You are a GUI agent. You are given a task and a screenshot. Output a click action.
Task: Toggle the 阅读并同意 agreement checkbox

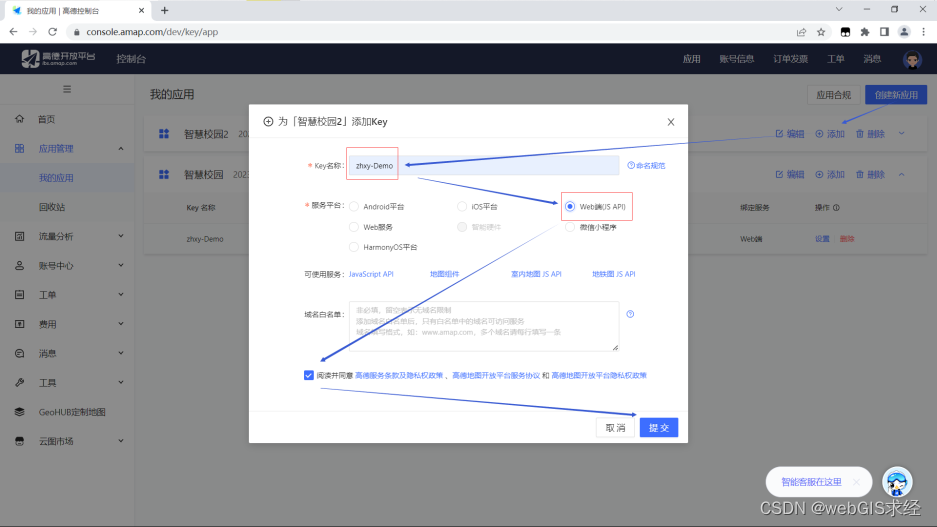point(308,375)
